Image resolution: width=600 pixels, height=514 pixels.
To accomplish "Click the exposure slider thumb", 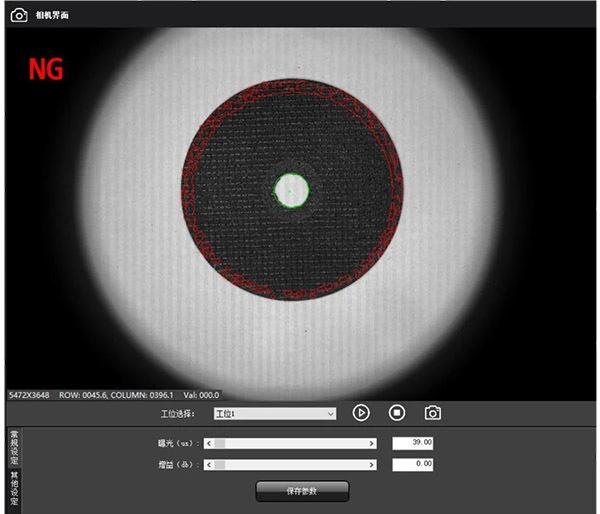I will click(220, 444).
